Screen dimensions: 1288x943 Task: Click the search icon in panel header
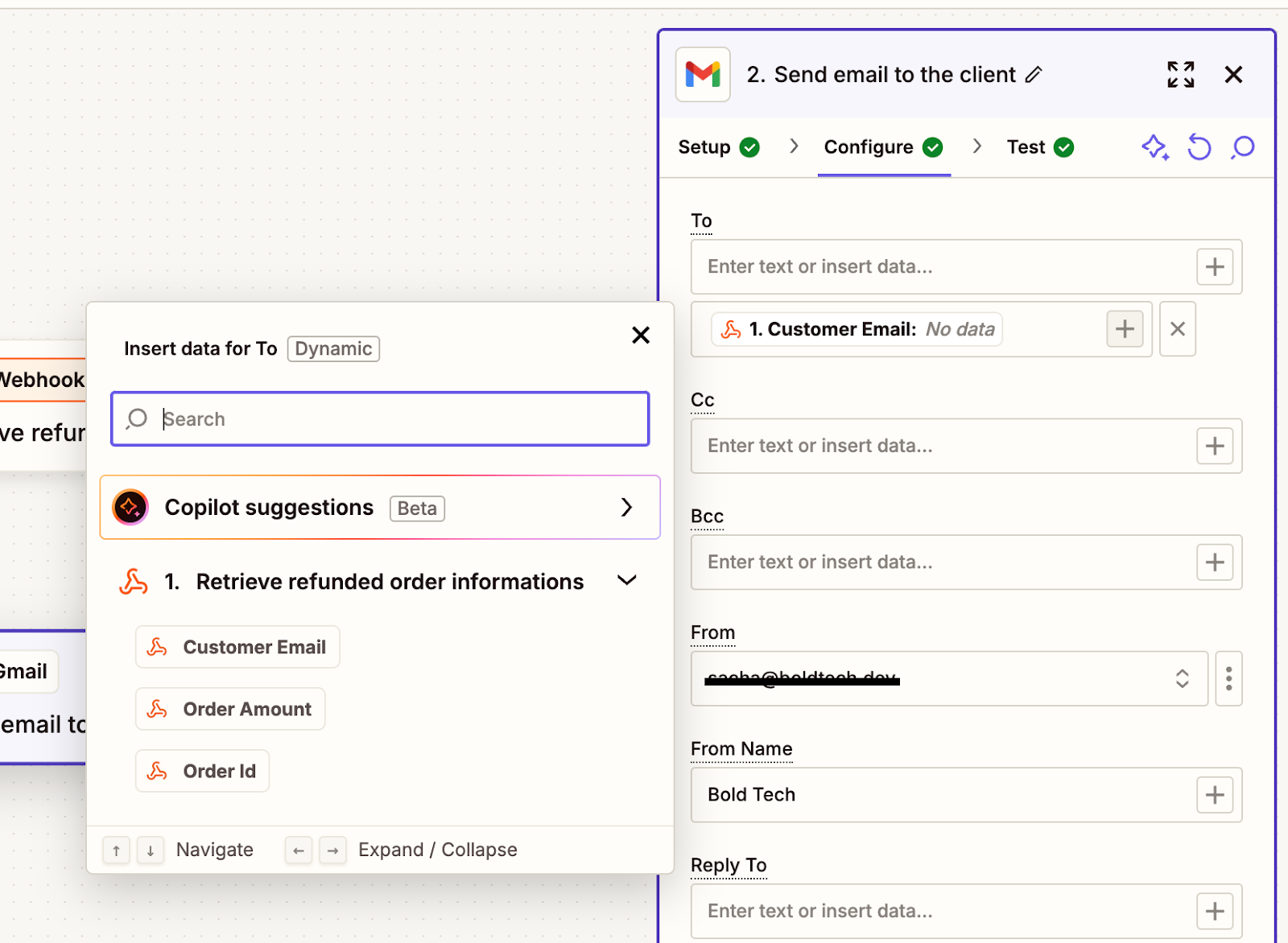[1243, 147]
